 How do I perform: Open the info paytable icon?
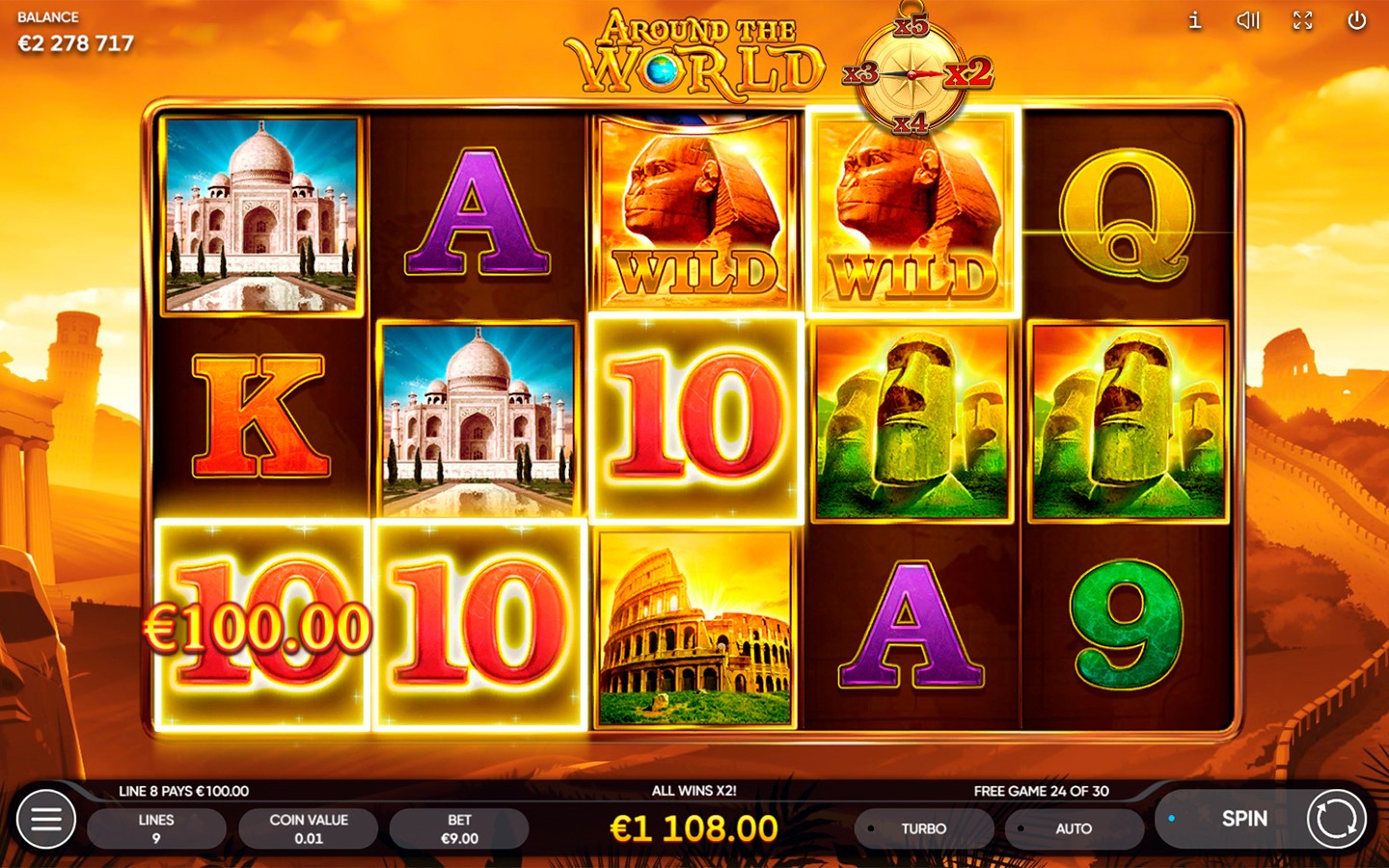pyautogui.click(x=1194, y=20)
